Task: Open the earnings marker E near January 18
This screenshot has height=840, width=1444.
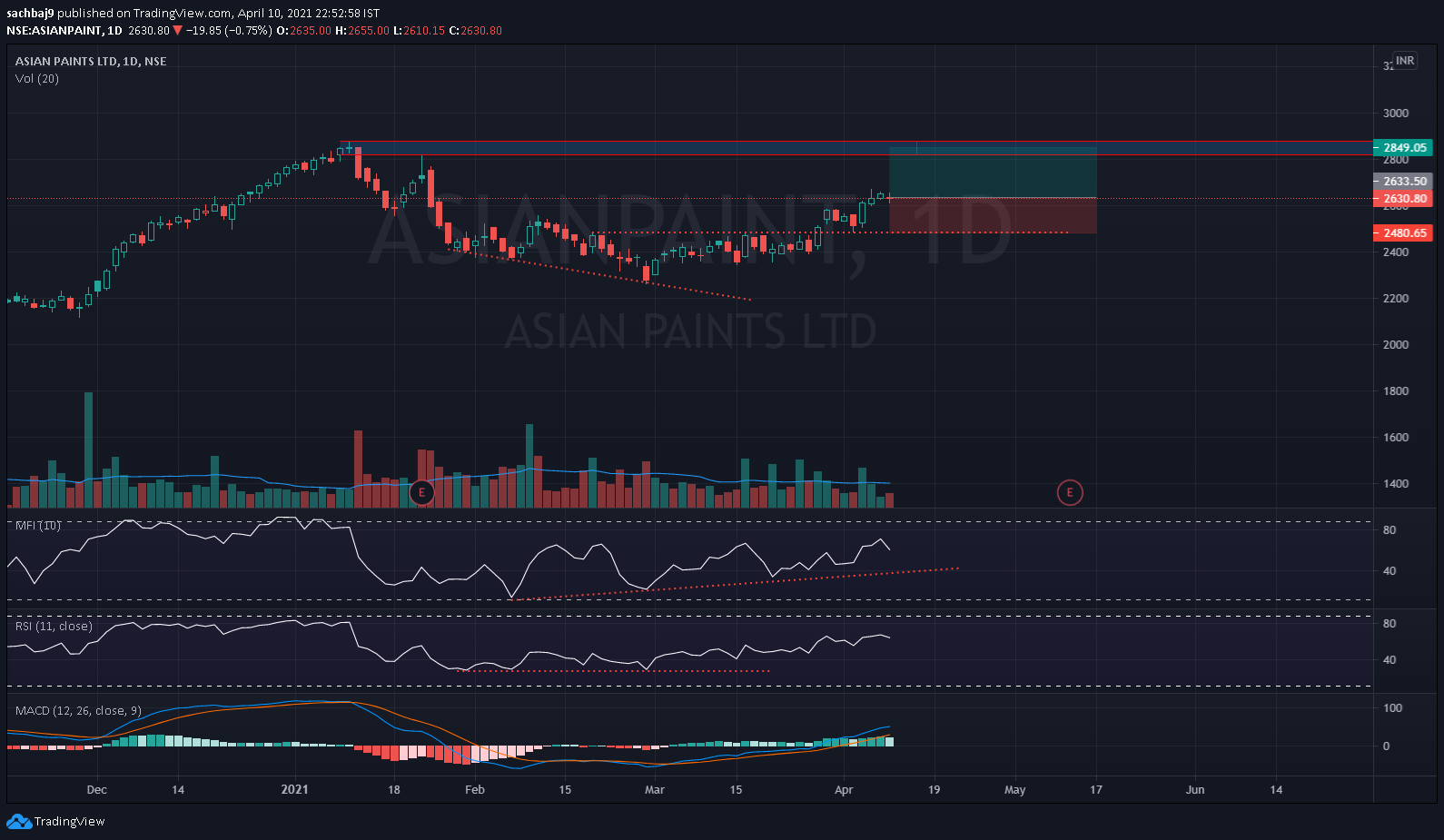Action: pos(421,493)
